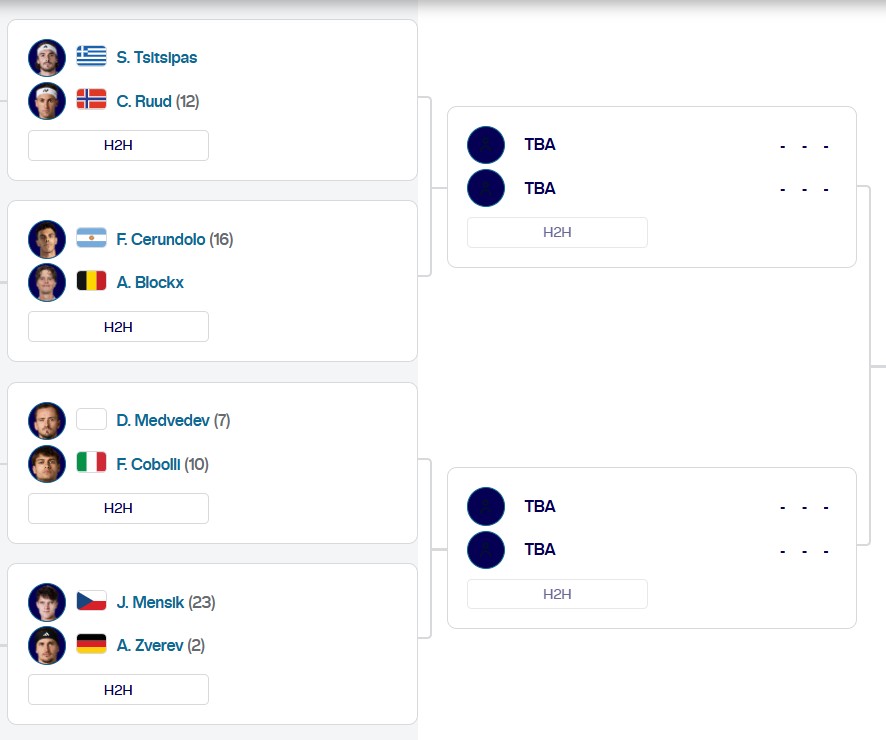Click the Belgian flag beside Blockx

pos(91,282)
